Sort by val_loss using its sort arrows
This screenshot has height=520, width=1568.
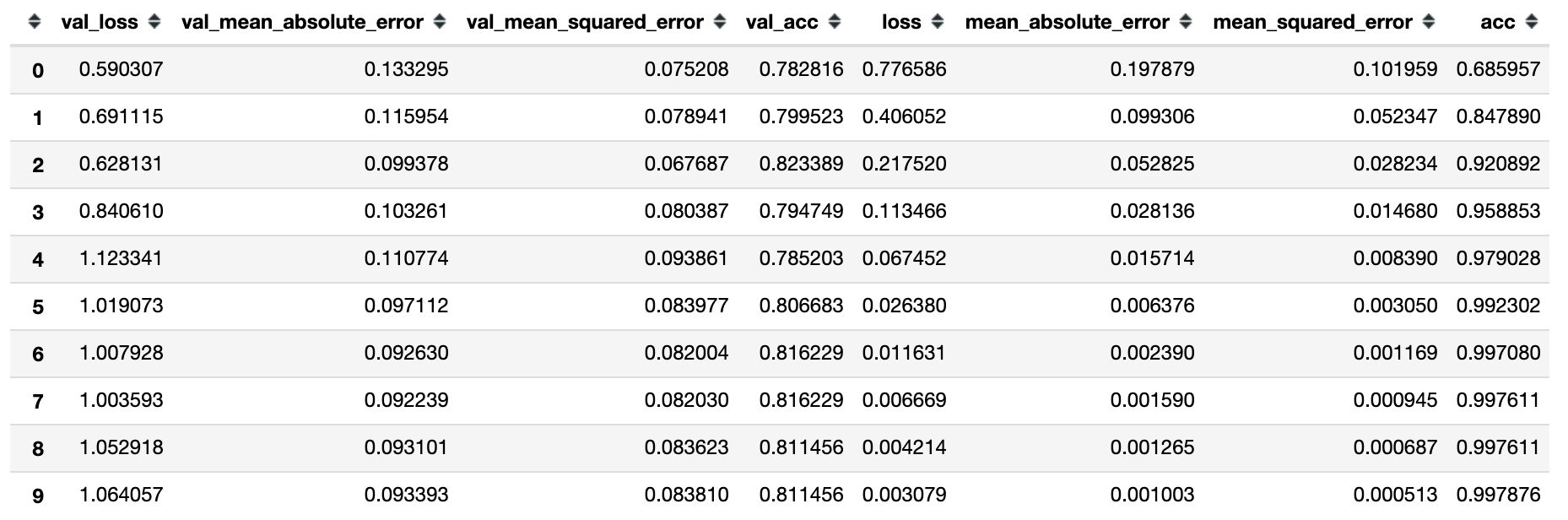(x=154, y=23)
